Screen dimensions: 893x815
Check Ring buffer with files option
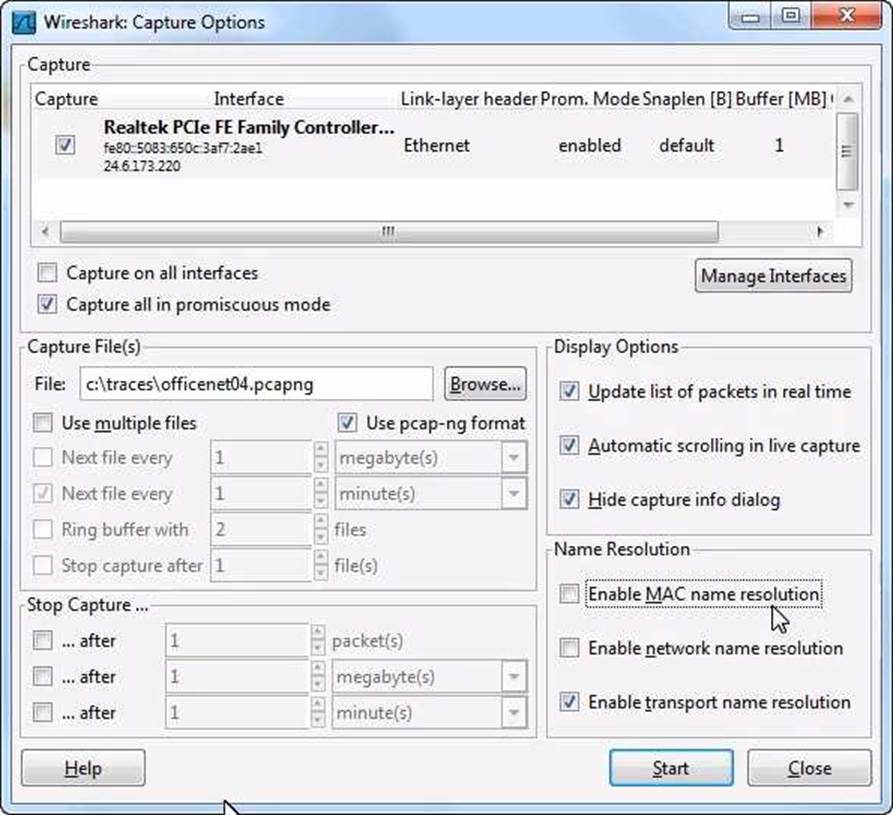pos(43,529)
